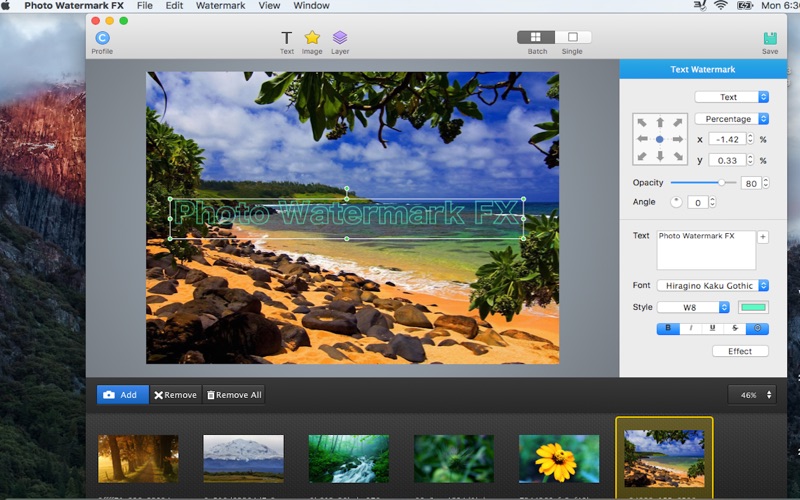Image resolution: width=800 pixels, height=500 pixels.
Task: Select the snowy mountain thumbnail
Action: 243,458
